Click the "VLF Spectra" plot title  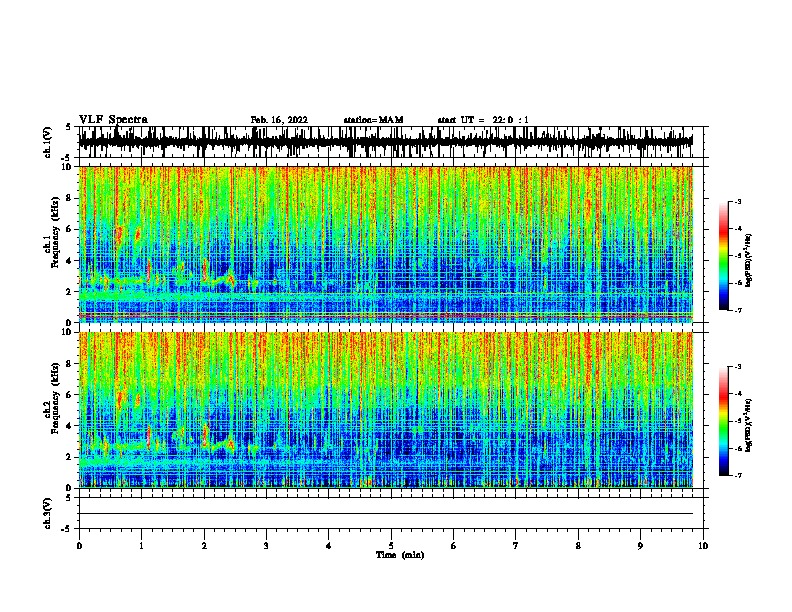[113, 120]
